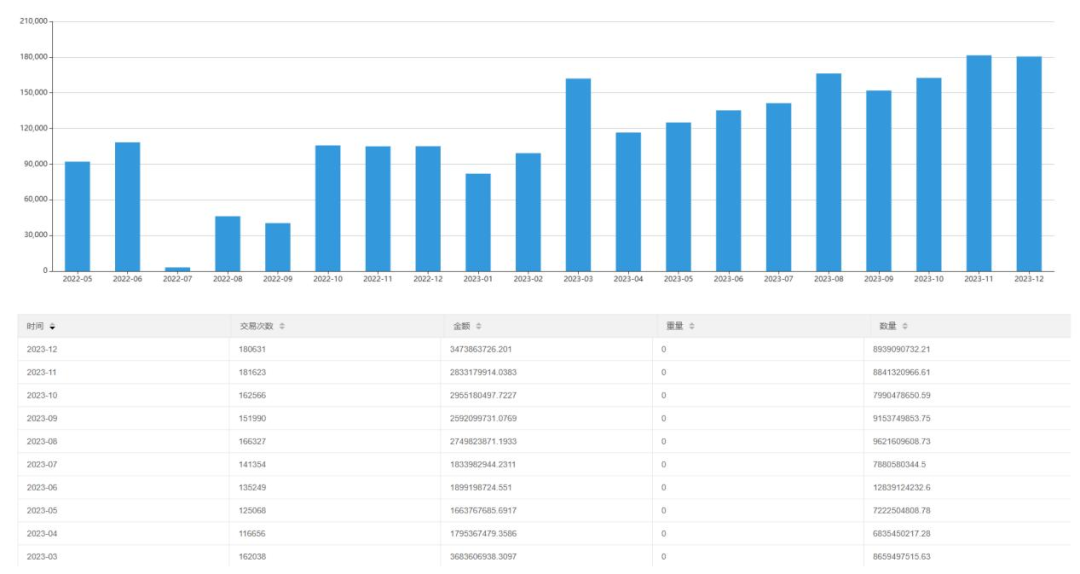Click quantity 12839124232.6
Viewport: 1080px width, 574px height.
coord(902,487)
